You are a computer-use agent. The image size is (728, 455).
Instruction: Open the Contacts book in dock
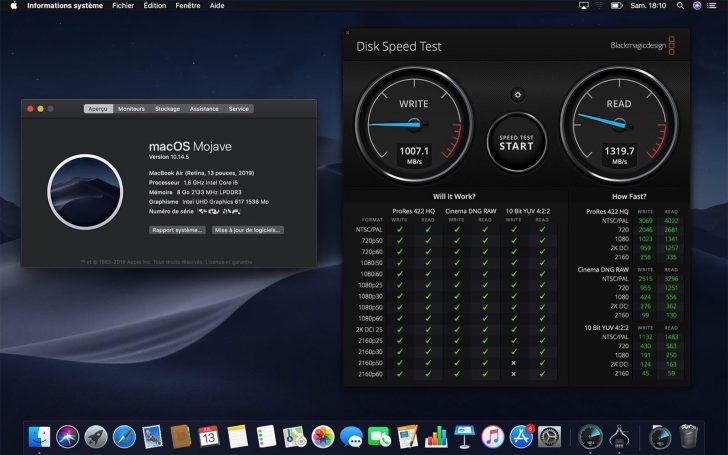181,437
